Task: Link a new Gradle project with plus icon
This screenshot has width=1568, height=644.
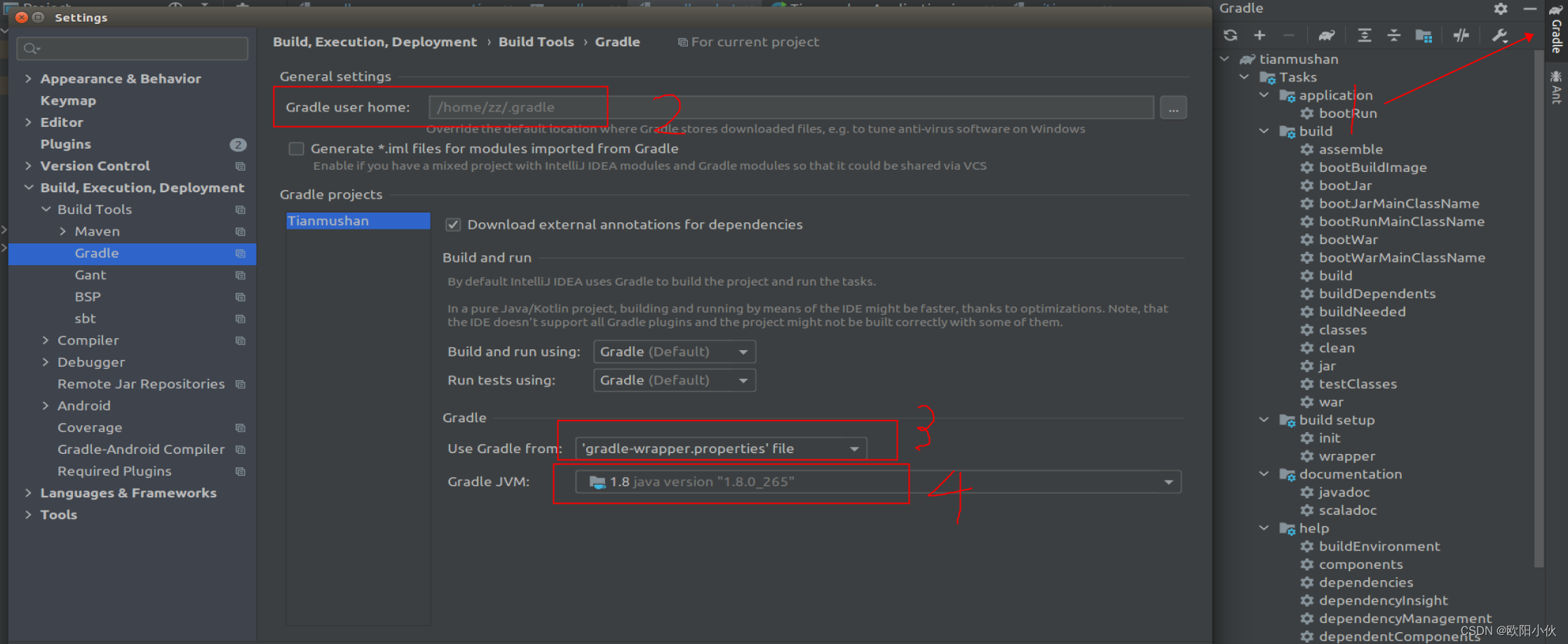Action: point(1259,35)
